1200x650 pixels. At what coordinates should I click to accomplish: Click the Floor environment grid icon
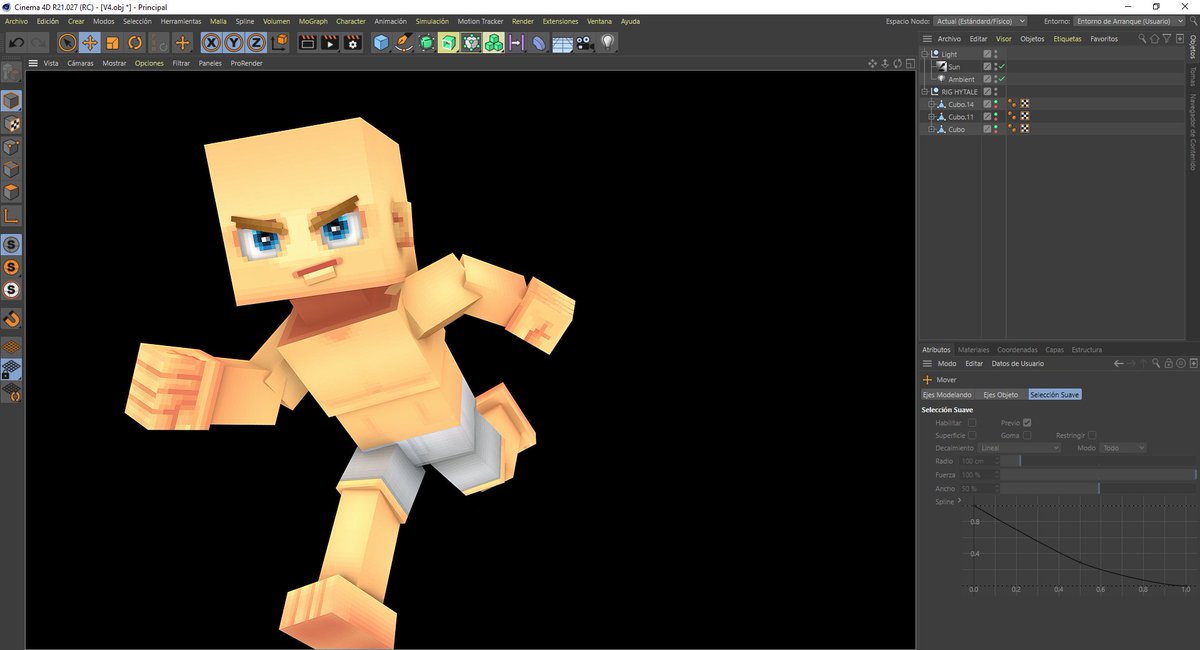point(562,43)
